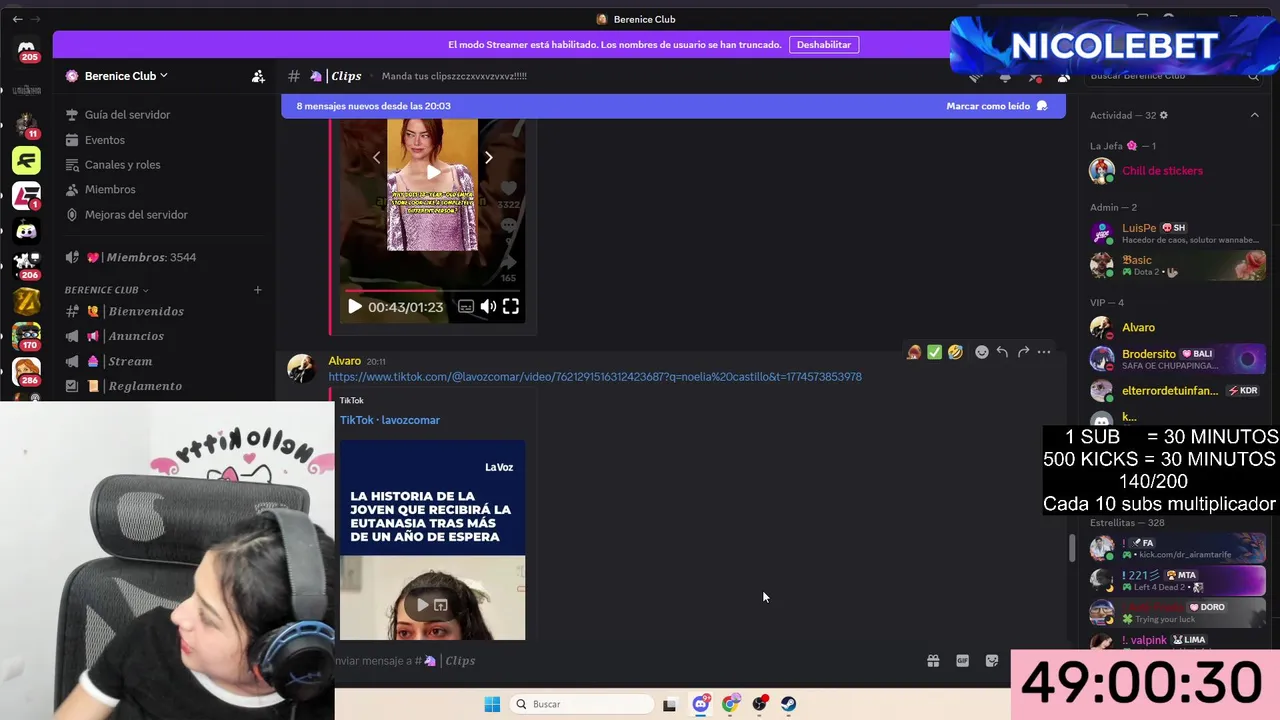The width and height of the screenshot is (1280, 720).
Task: Seek on the video progress bar
Action: coord(432,291)
